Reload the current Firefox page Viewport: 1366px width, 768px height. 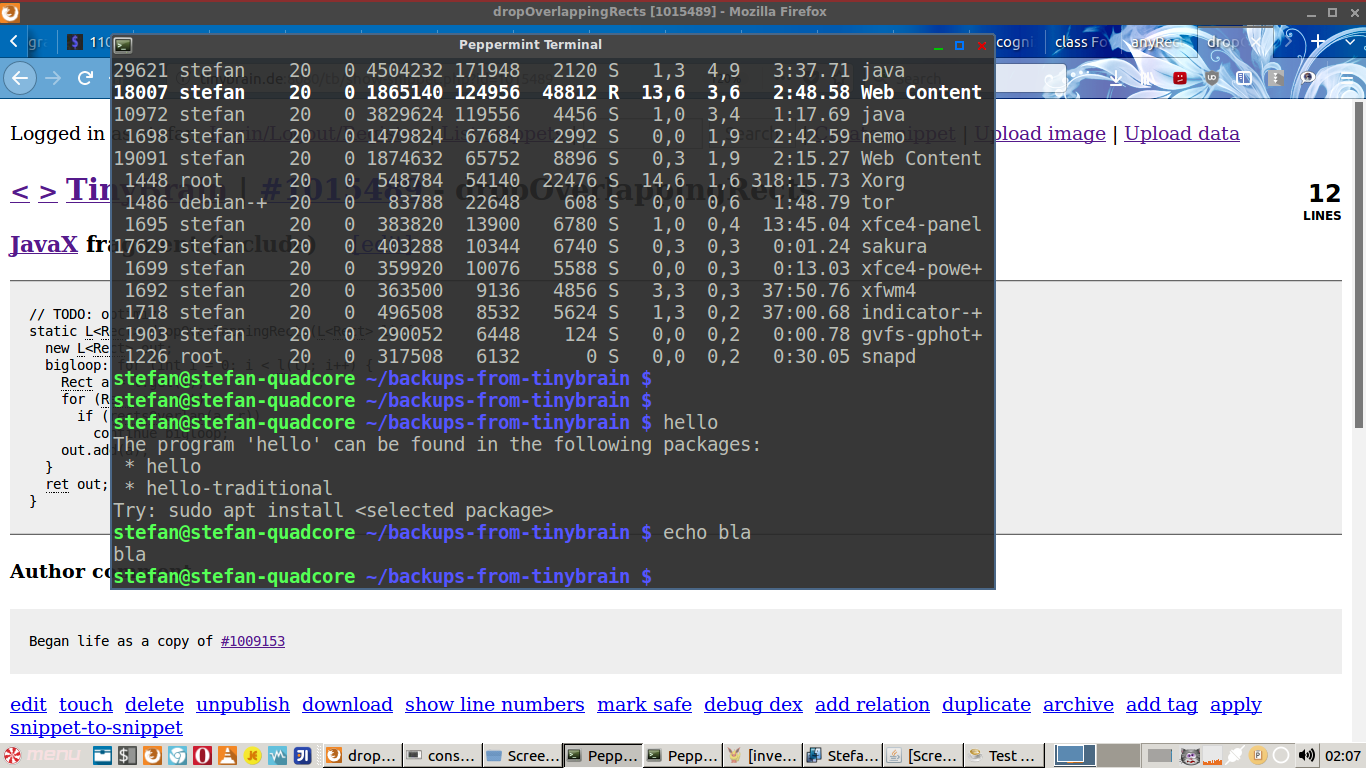tap(85, 78)
